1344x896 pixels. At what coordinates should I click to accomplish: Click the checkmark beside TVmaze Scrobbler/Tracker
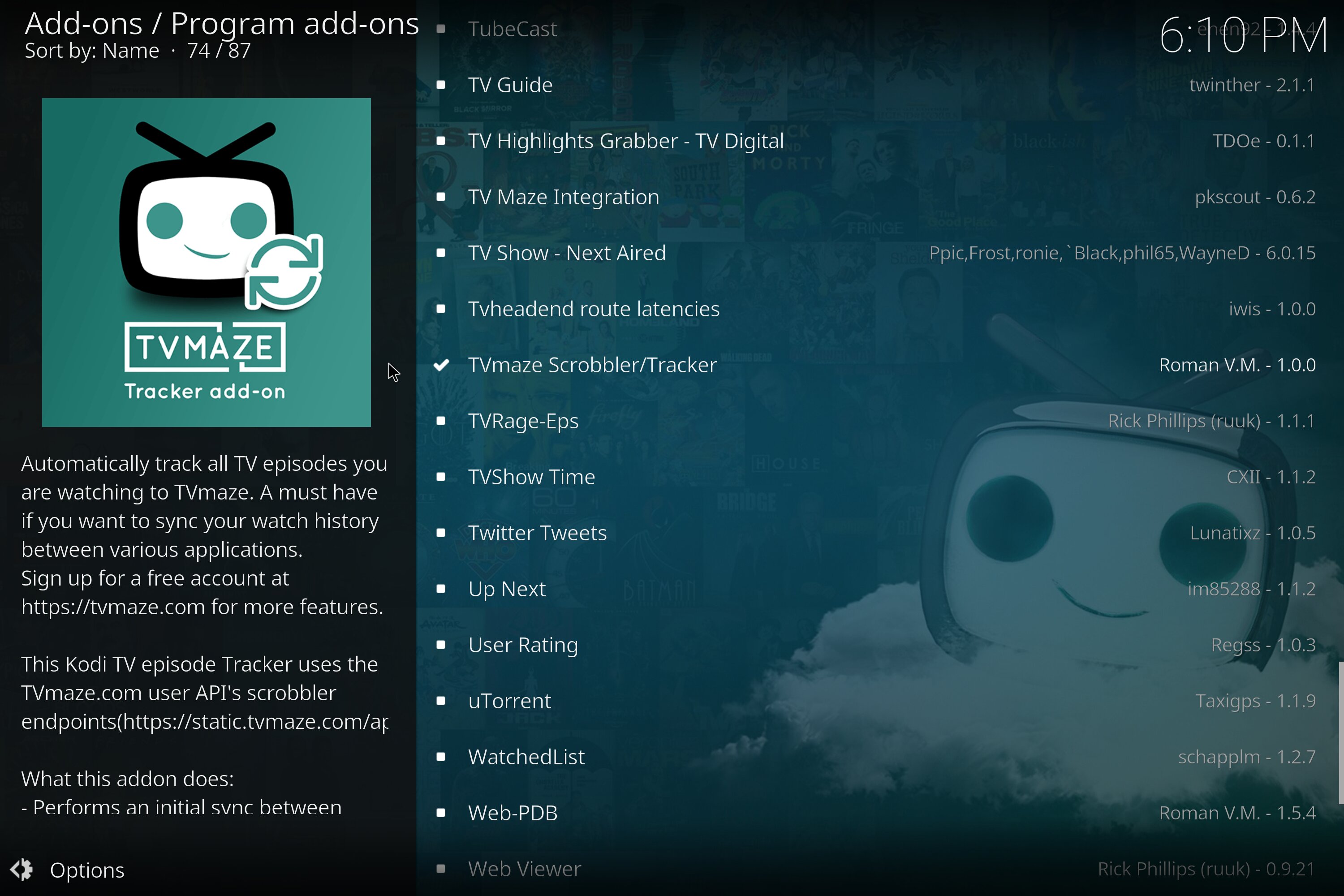click(x=441, y=365)
